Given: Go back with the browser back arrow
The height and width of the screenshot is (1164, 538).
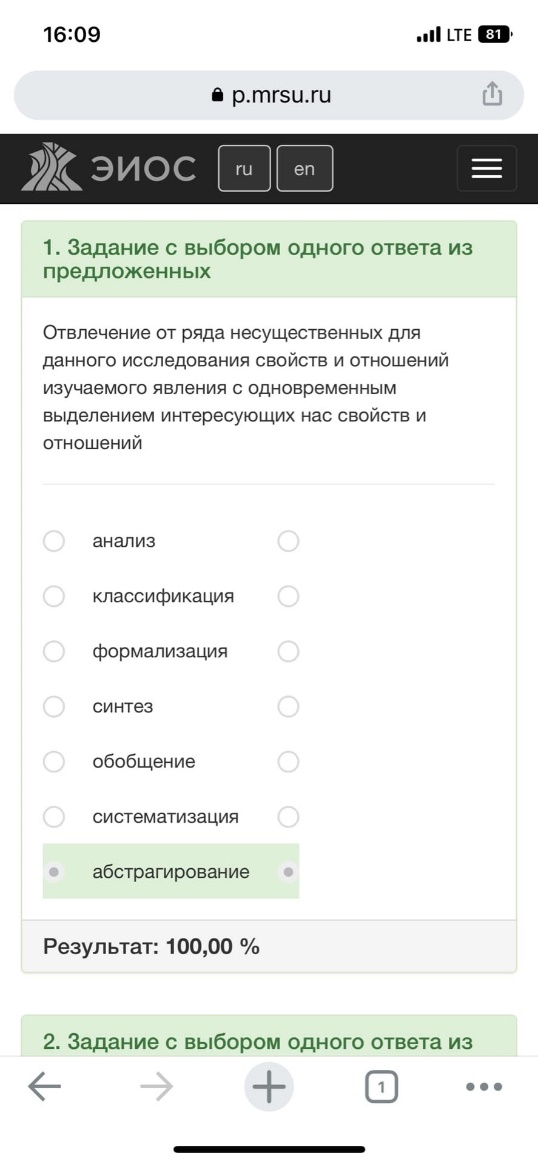Looking at the screenshot, I should 45,1088.
